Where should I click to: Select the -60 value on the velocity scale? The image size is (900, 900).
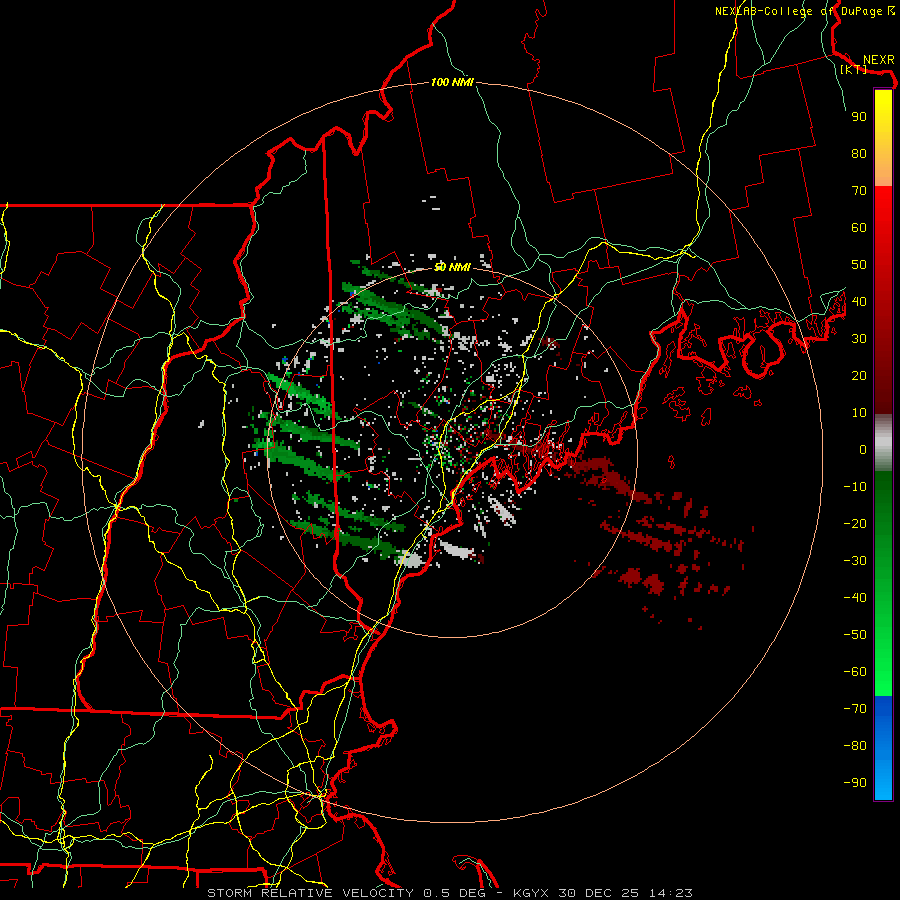855,672
